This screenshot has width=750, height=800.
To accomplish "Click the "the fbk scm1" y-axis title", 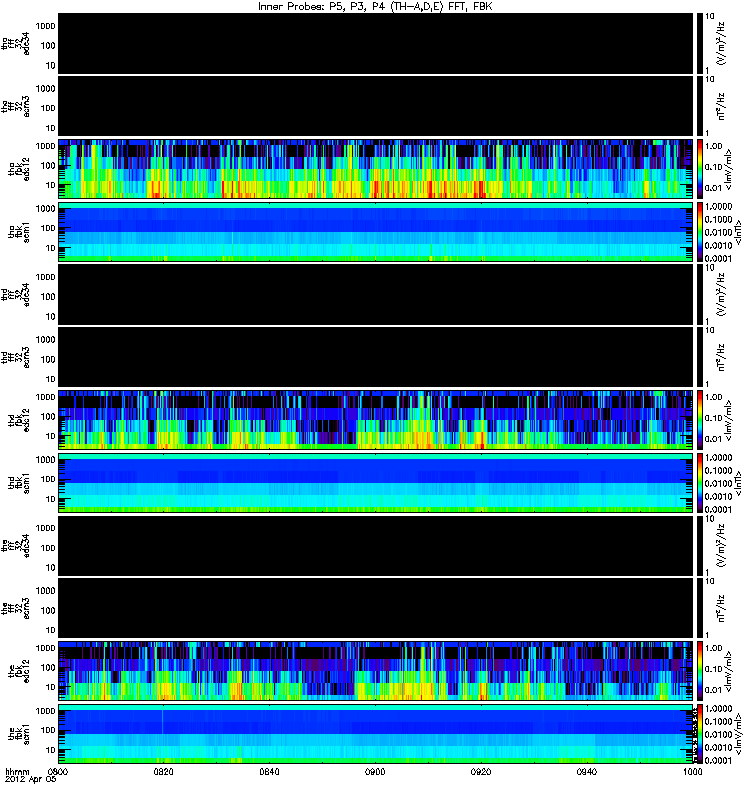I will tap(19, 734).
